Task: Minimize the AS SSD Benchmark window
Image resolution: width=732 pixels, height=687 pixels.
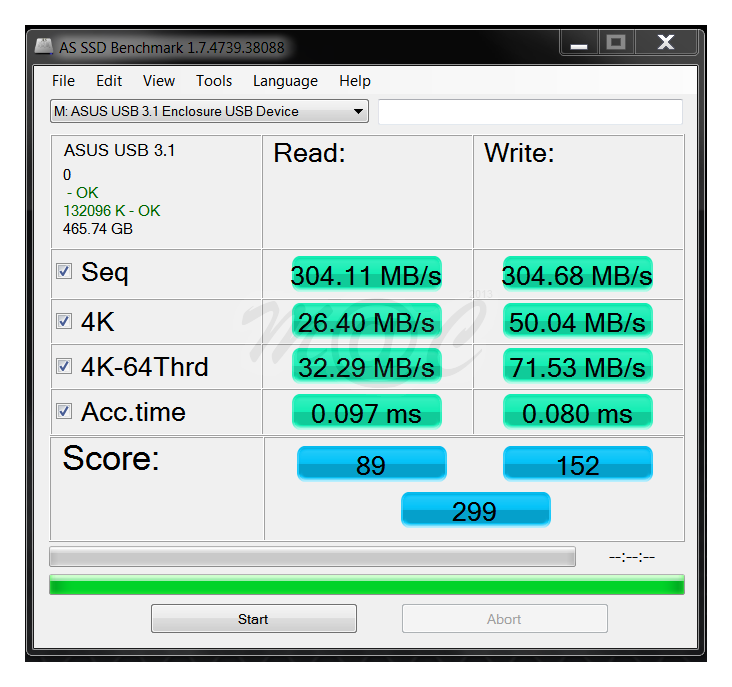Action: 579,43
